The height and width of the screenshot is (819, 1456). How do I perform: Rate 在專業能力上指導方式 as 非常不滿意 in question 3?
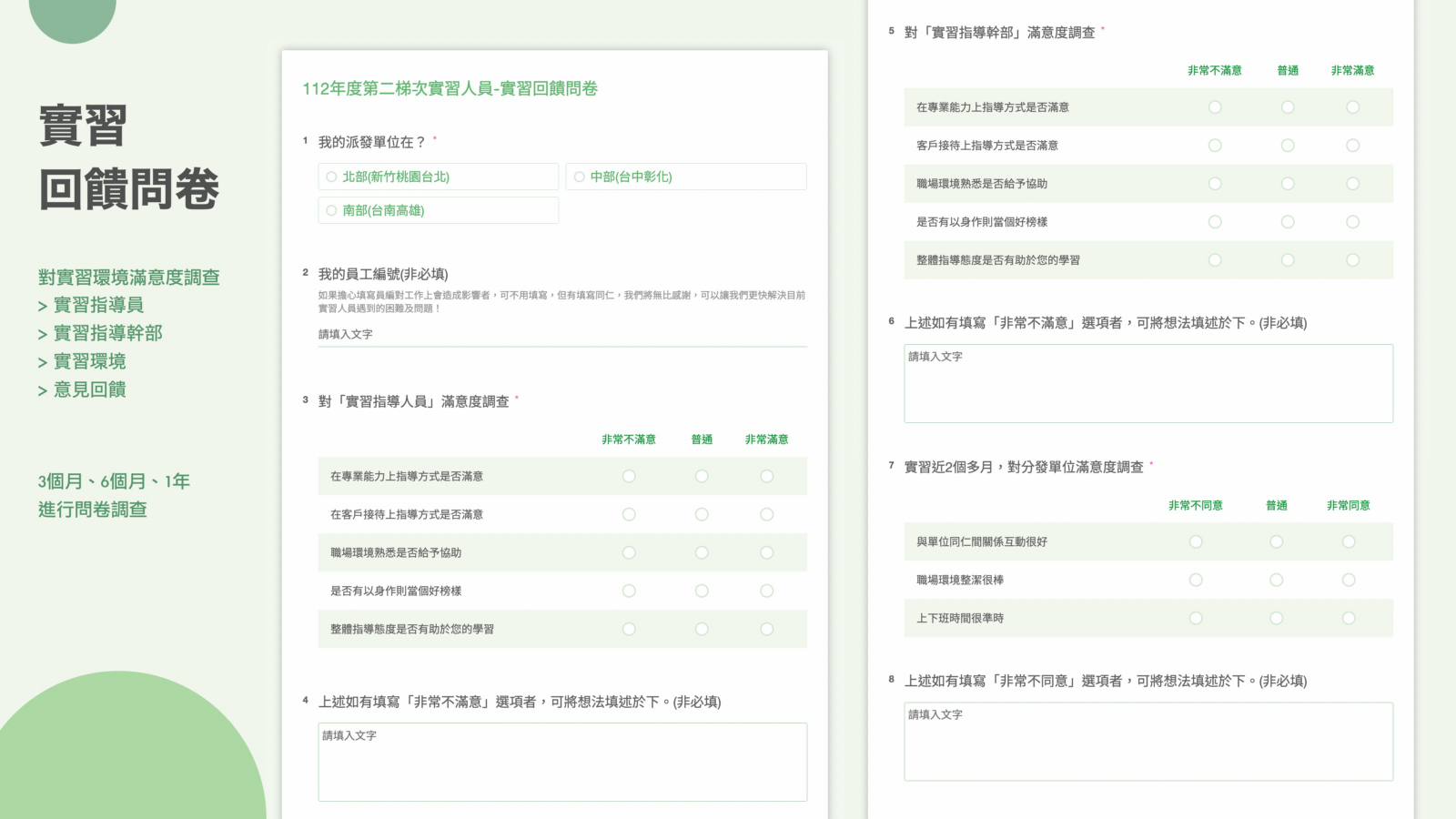point(629,476)
